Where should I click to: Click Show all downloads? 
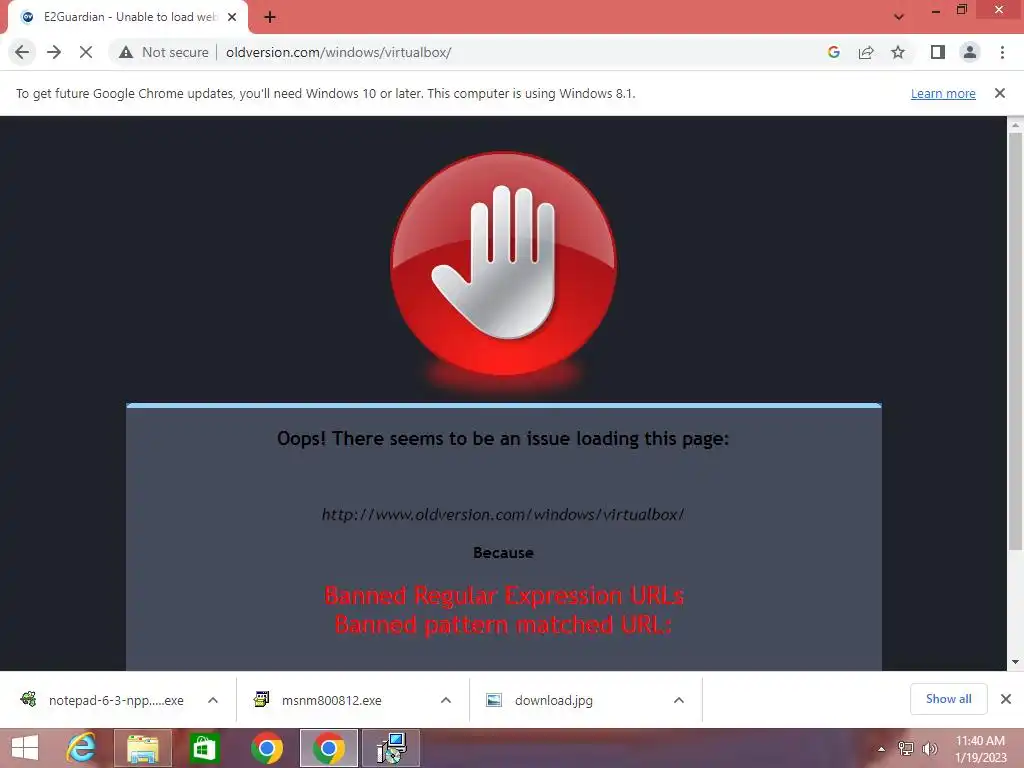click(948, 699)
